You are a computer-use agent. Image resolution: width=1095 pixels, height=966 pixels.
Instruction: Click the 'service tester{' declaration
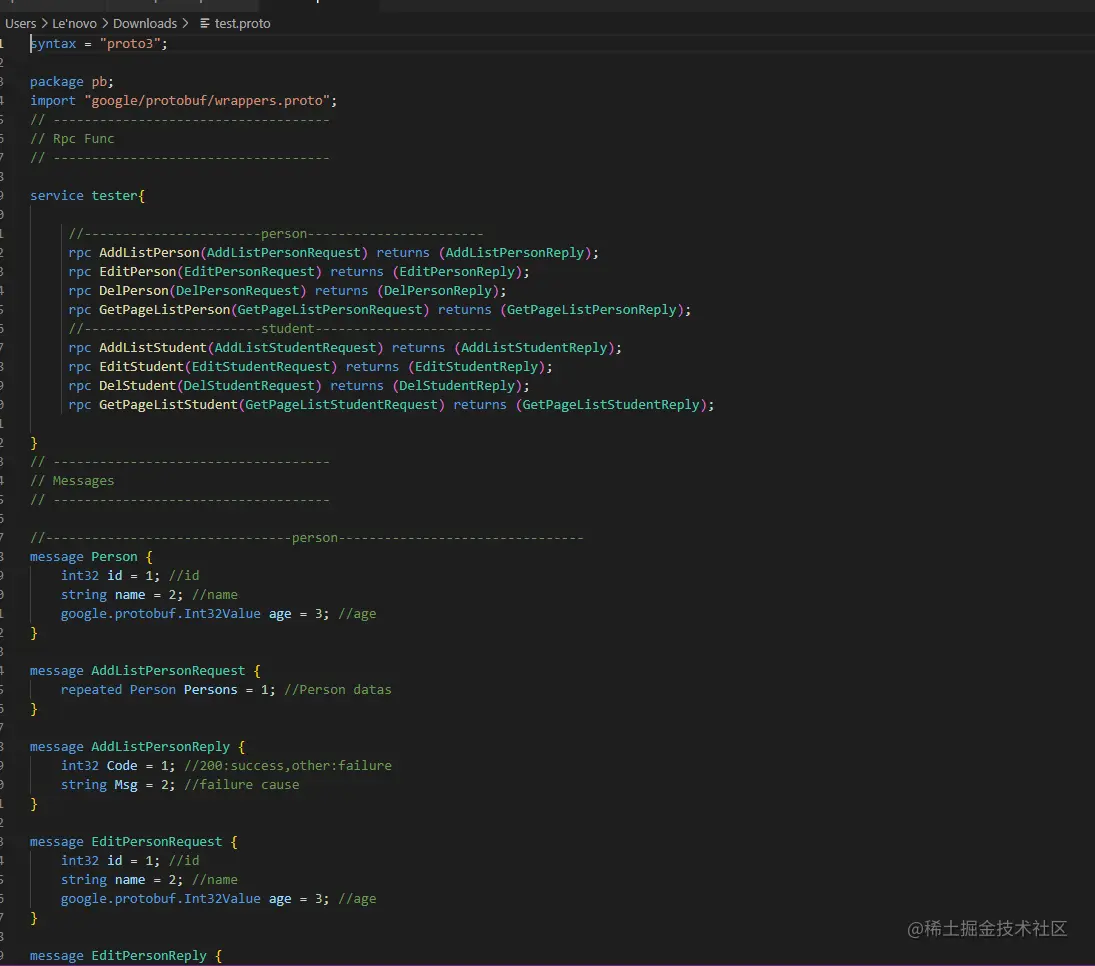click(87, 196)
